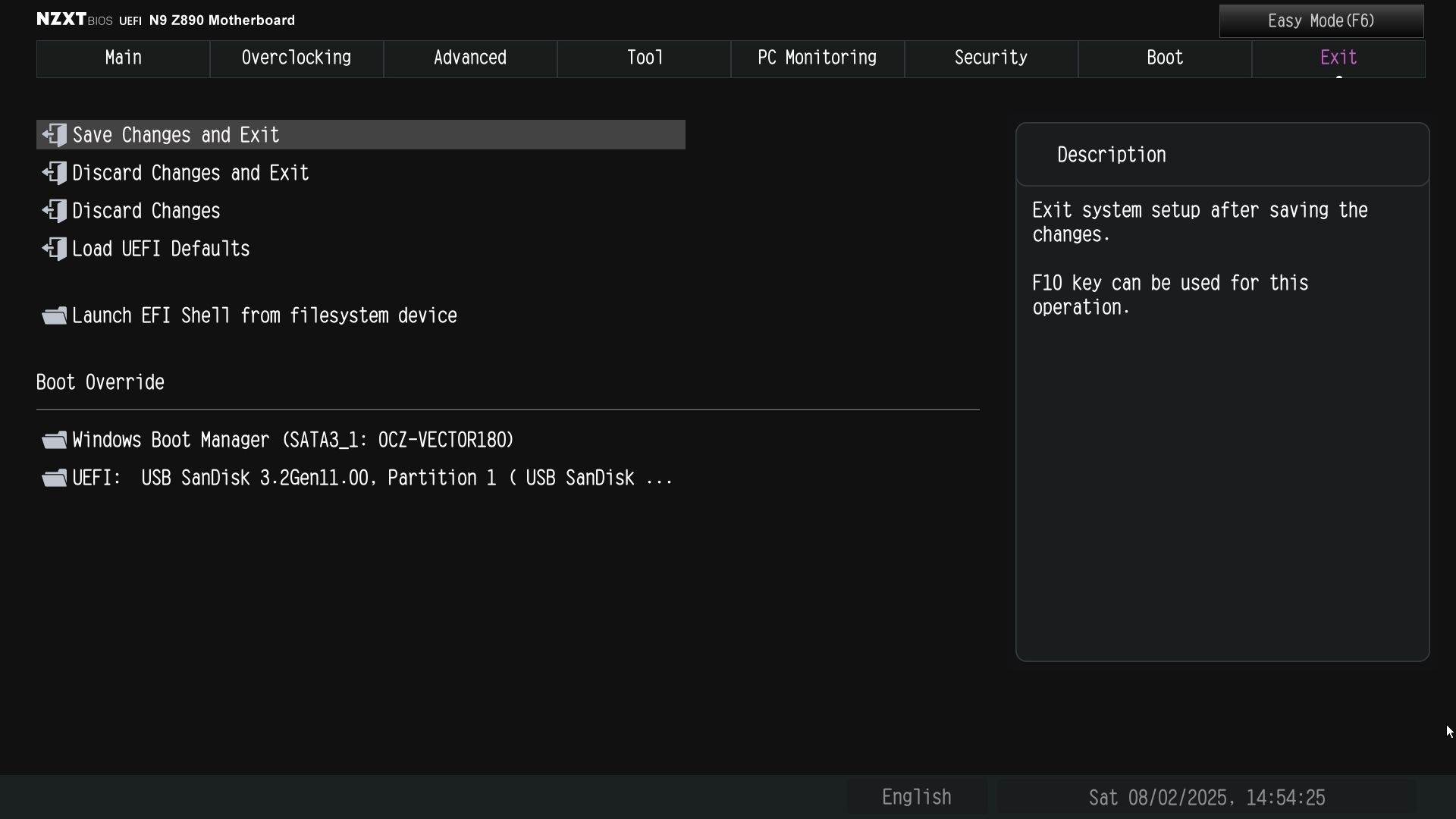Switch to the Security tab

click(x=991, y=58)
